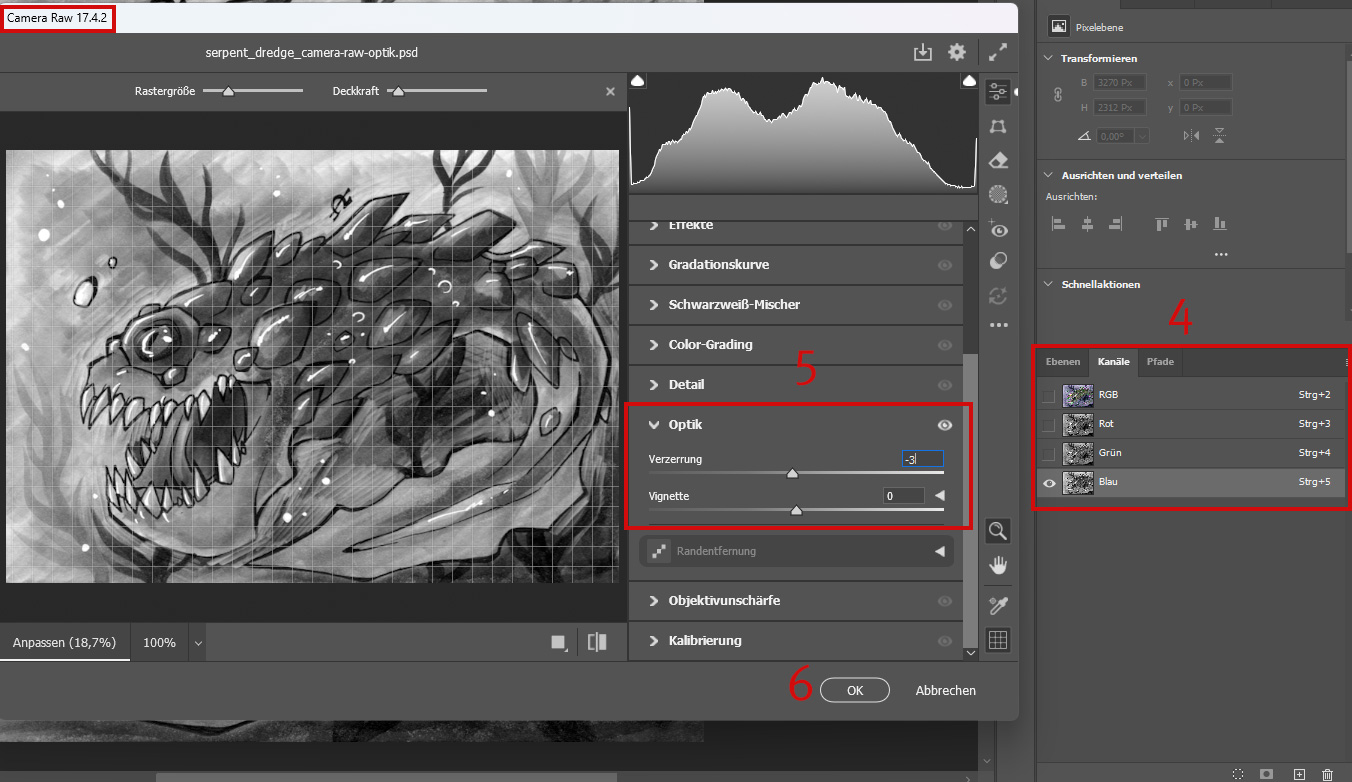
Task: Show the RGB channel visibility
Action: [x=1048, y=396]
